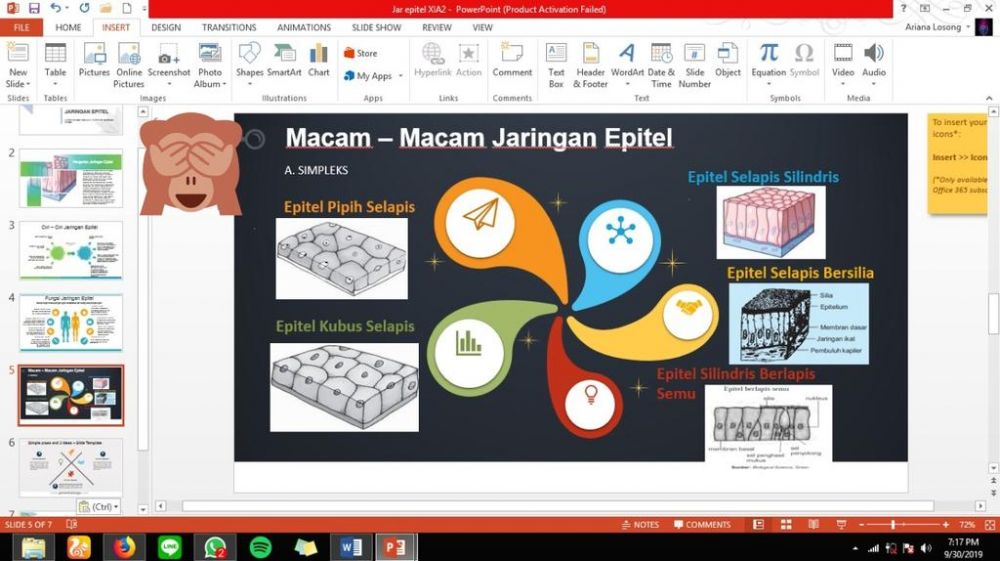Click thumbnail panel scroll-down arrow

click(x=143, y=509)
